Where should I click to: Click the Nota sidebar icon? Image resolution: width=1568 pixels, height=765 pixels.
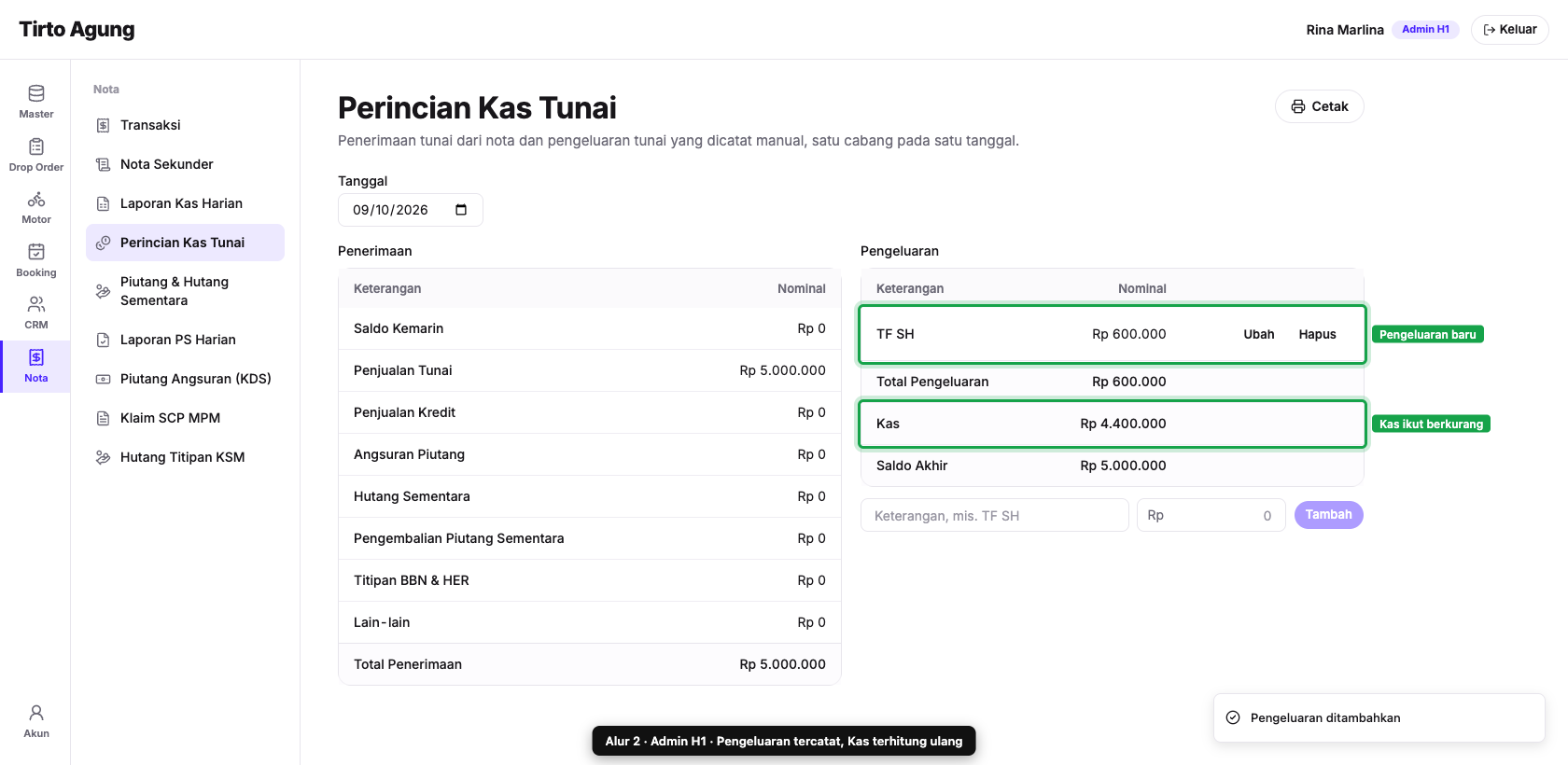(x=36, y=357)
